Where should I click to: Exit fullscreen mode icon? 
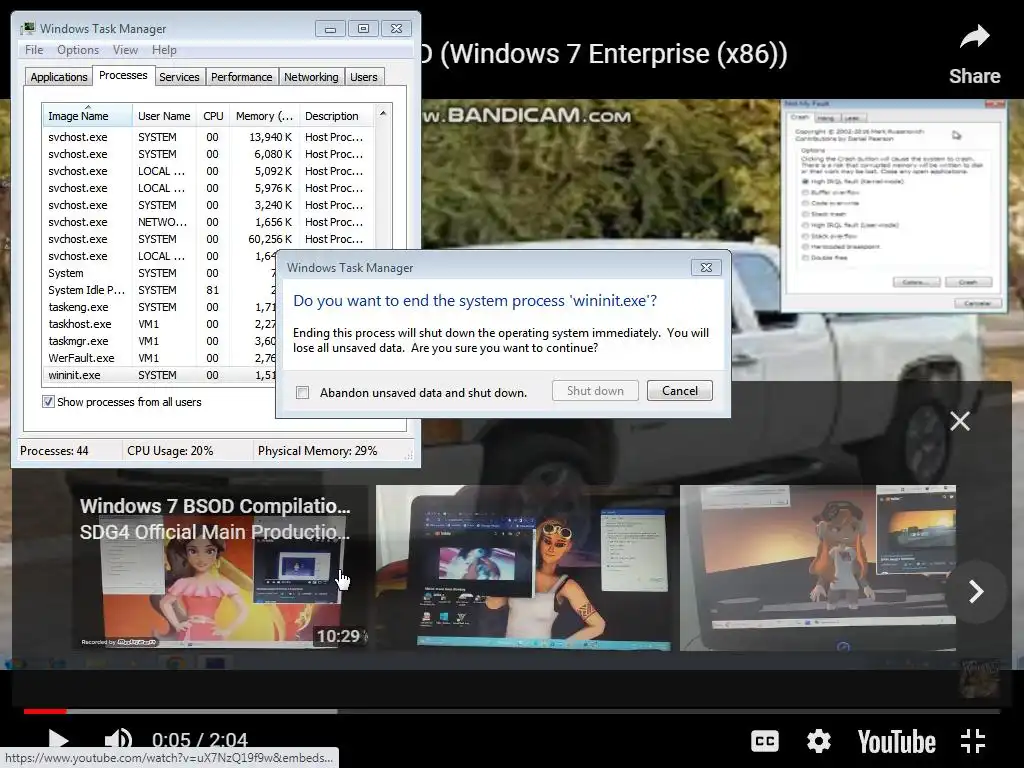973,741
